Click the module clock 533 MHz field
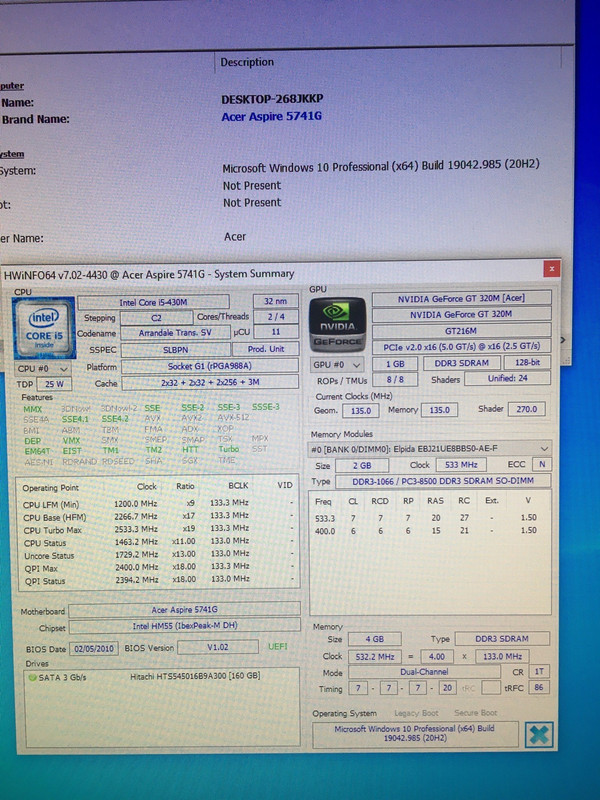Screen dimensions: 600x800 (461, 465)
